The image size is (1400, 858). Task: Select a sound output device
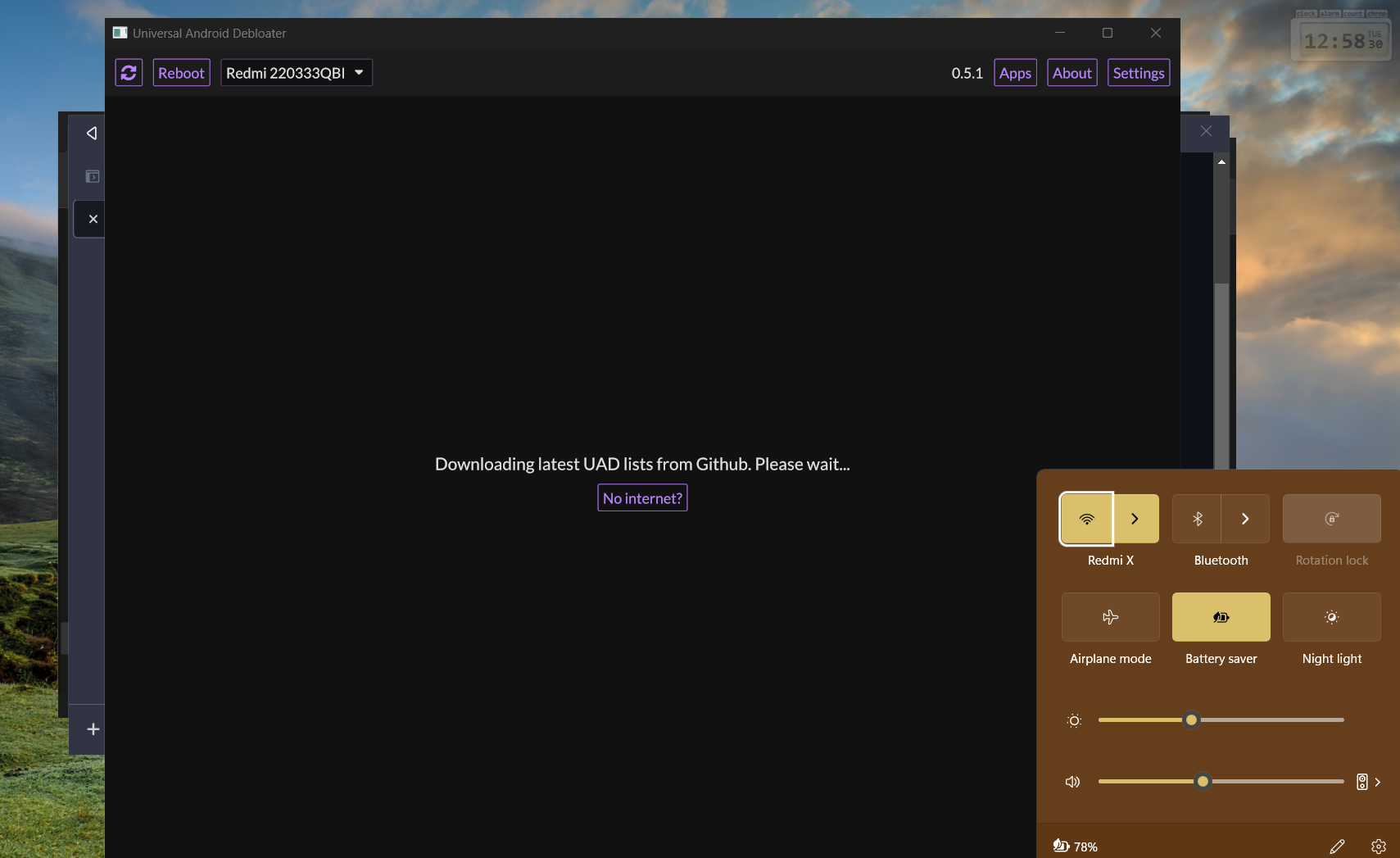pyautogui.click(x=1369, y=782)
